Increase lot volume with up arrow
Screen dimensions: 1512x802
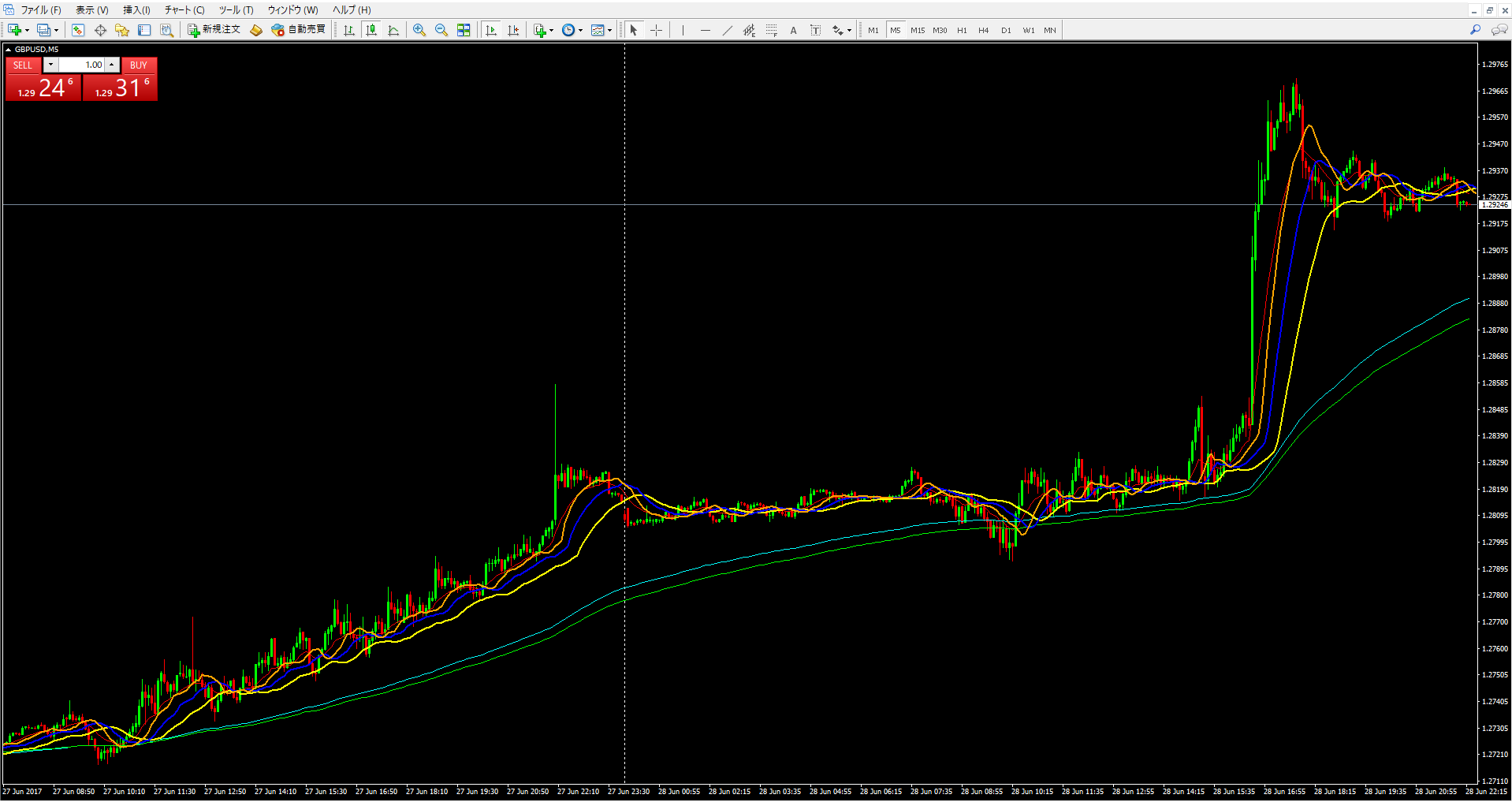pyautogui.click(x=112, y=65)
